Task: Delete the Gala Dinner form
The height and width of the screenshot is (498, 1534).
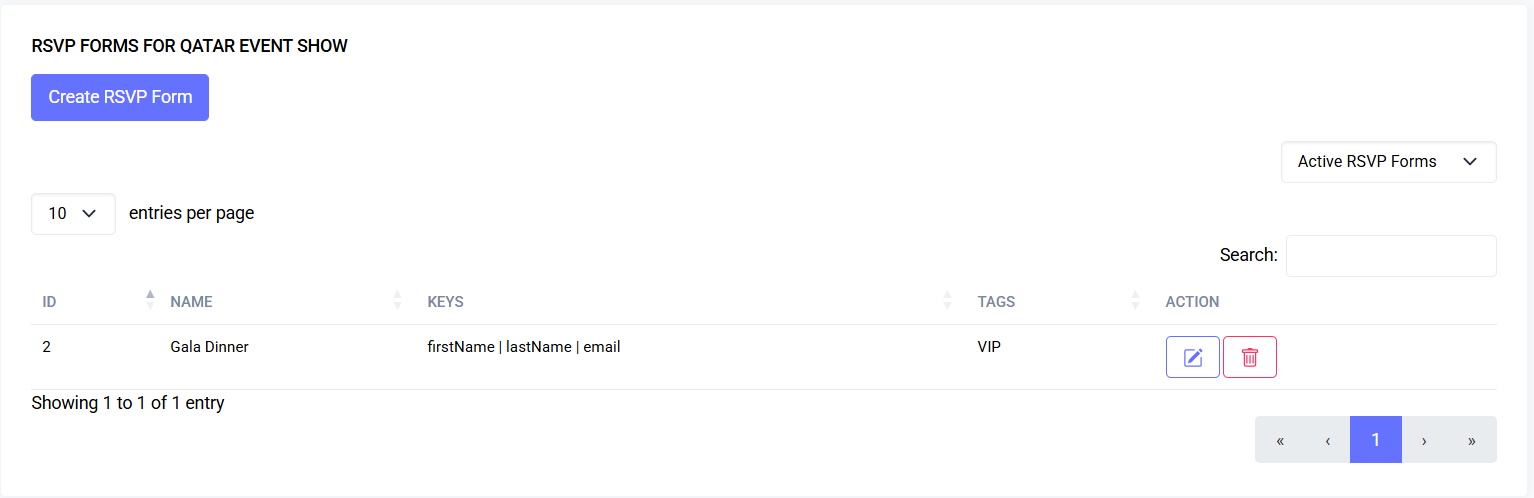Action: click(x=1250, y=357)
